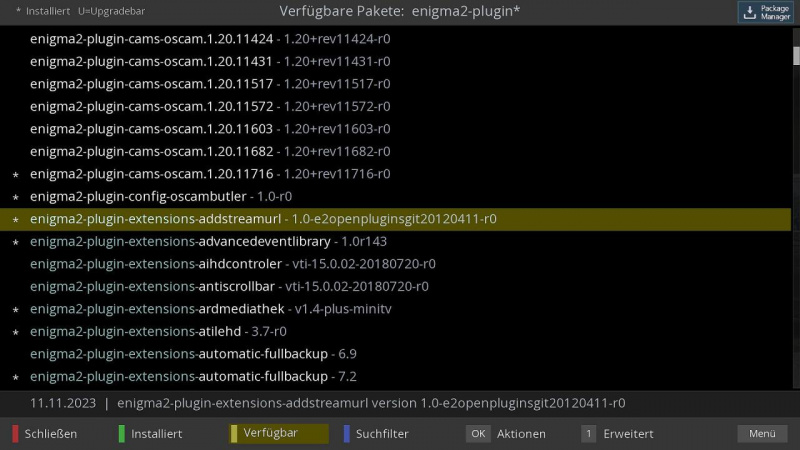Click the 'U=Upgradebar' legend text
Viewport: 800px width, 450px height.
coord(111,11)
